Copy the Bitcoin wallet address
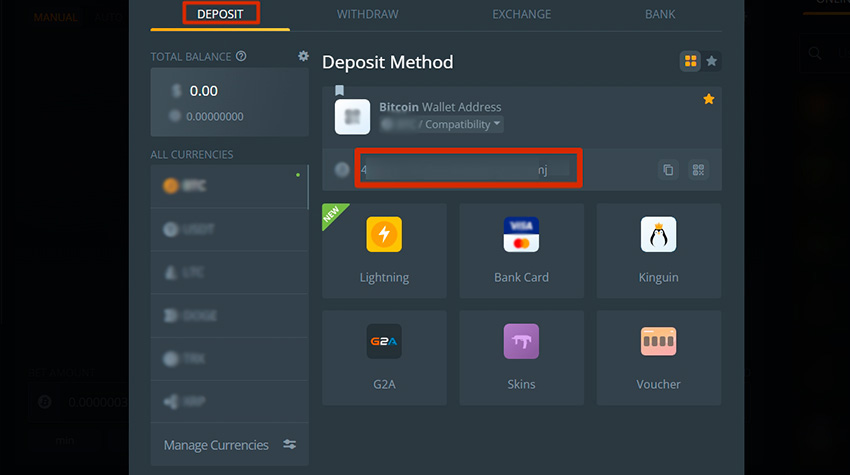 click(x=667, y=170)
